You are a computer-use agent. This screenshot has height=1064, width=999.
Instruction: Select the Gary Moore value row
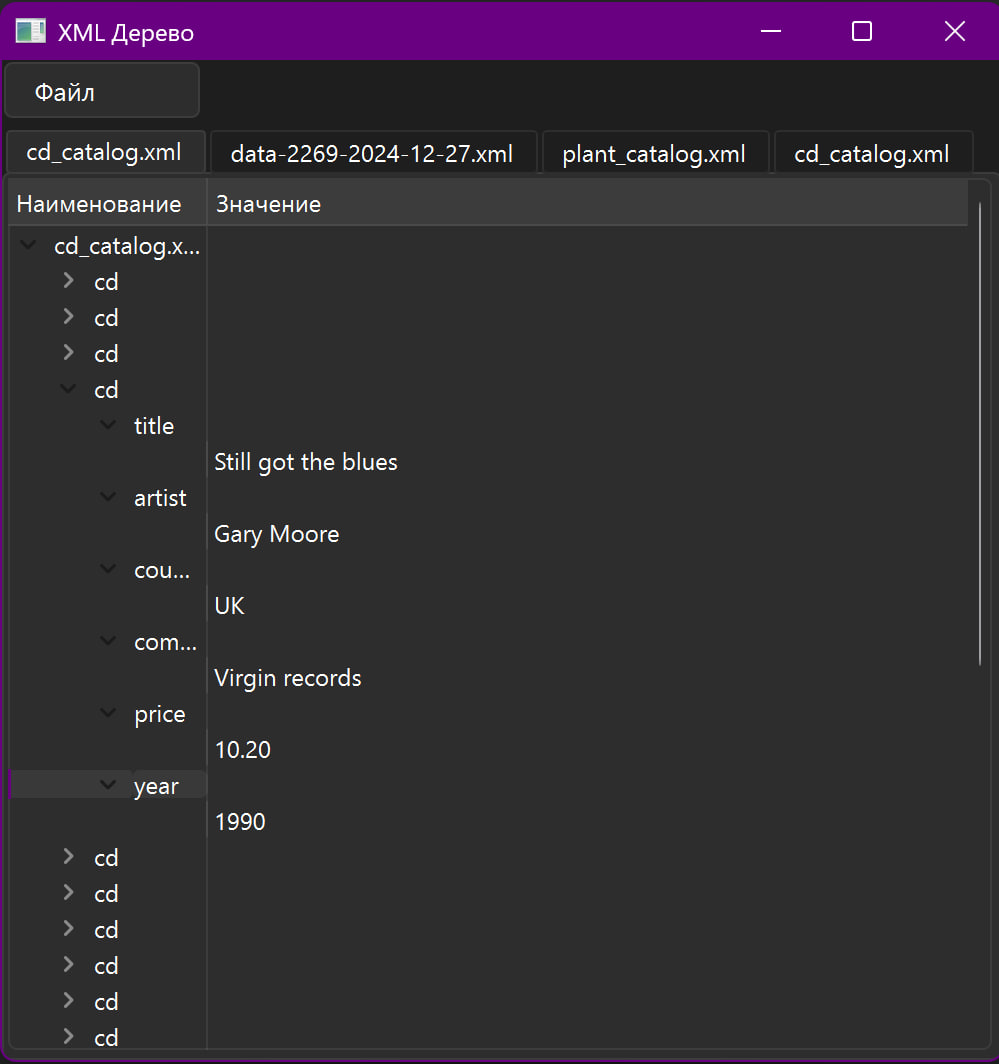277,534
